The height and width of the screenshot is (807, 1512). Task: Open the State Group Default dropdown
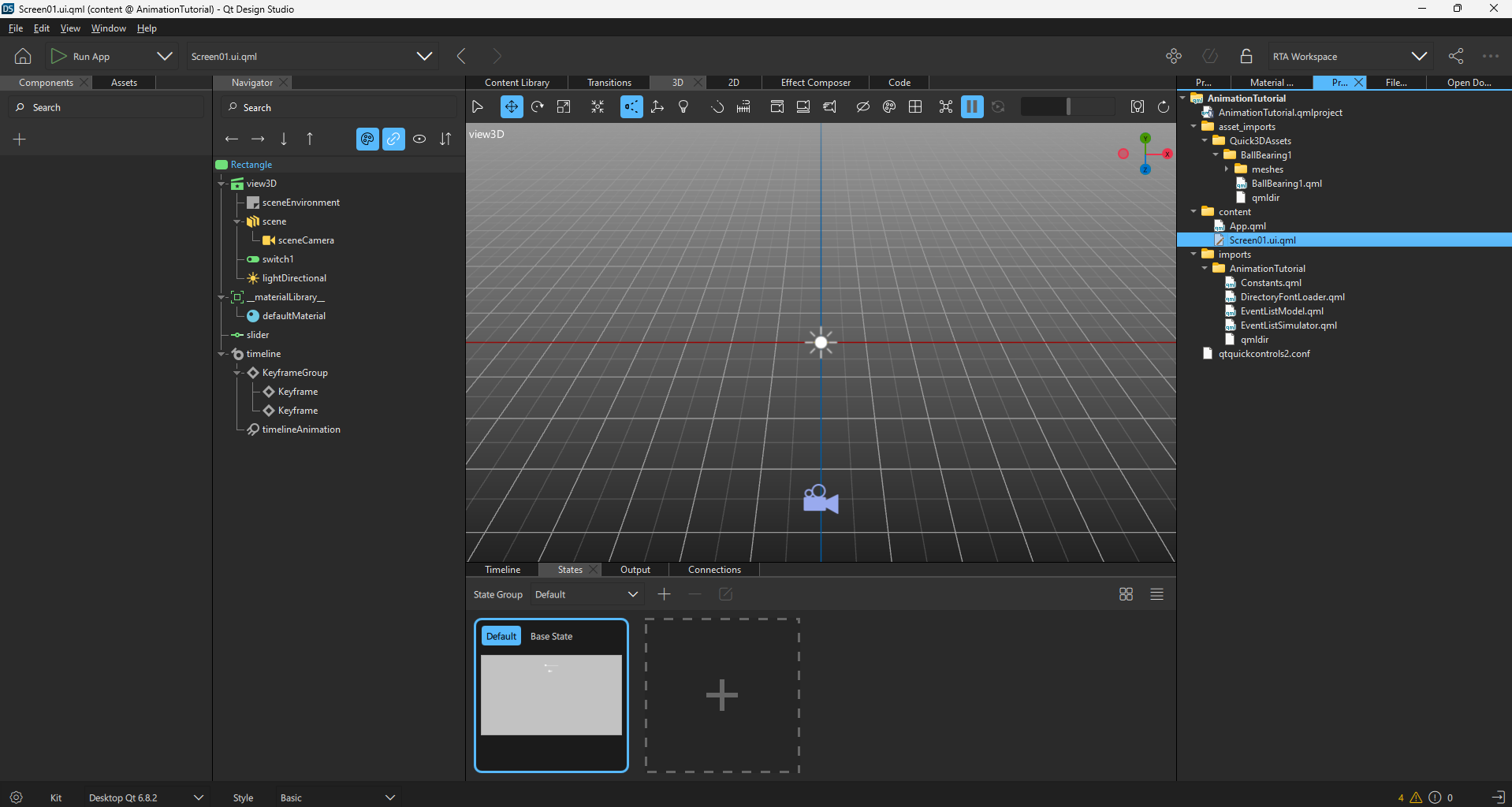pos(586,594)
